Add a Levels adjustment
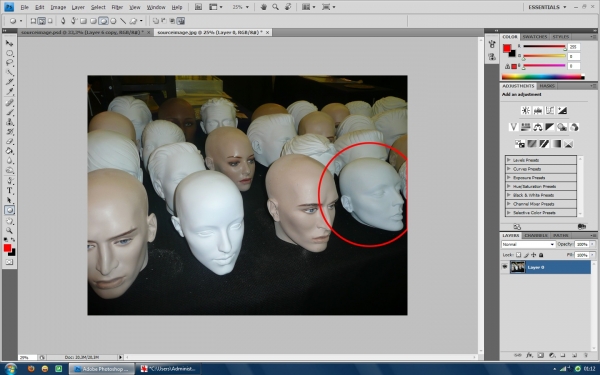The width and height of the screenshot is (600, 375). [538, 111]
